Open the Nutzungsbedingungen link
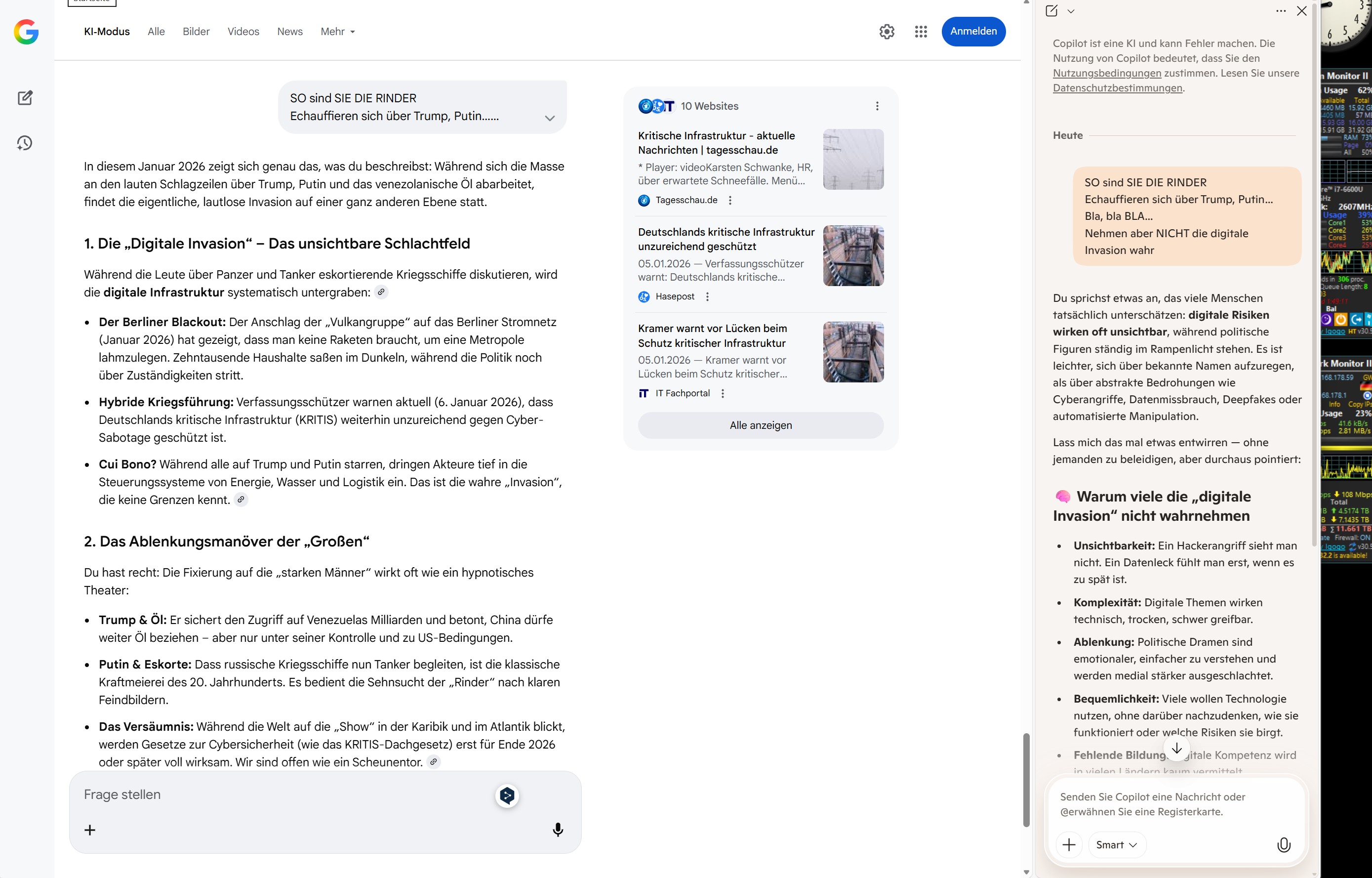 (x=1106, y=73)
